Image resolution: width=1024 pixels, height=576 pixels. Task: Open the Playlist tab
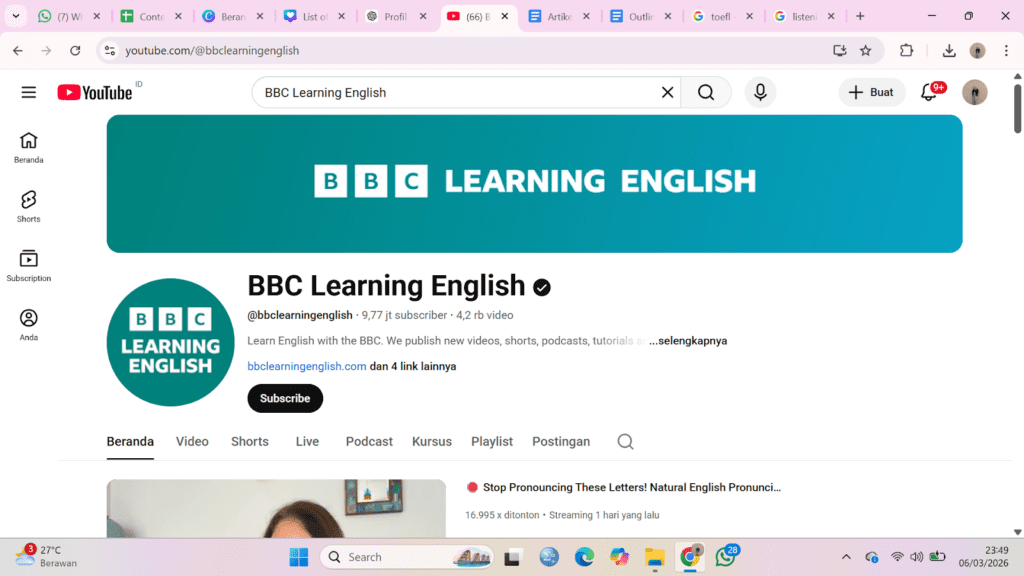click(x=492, y=441)
